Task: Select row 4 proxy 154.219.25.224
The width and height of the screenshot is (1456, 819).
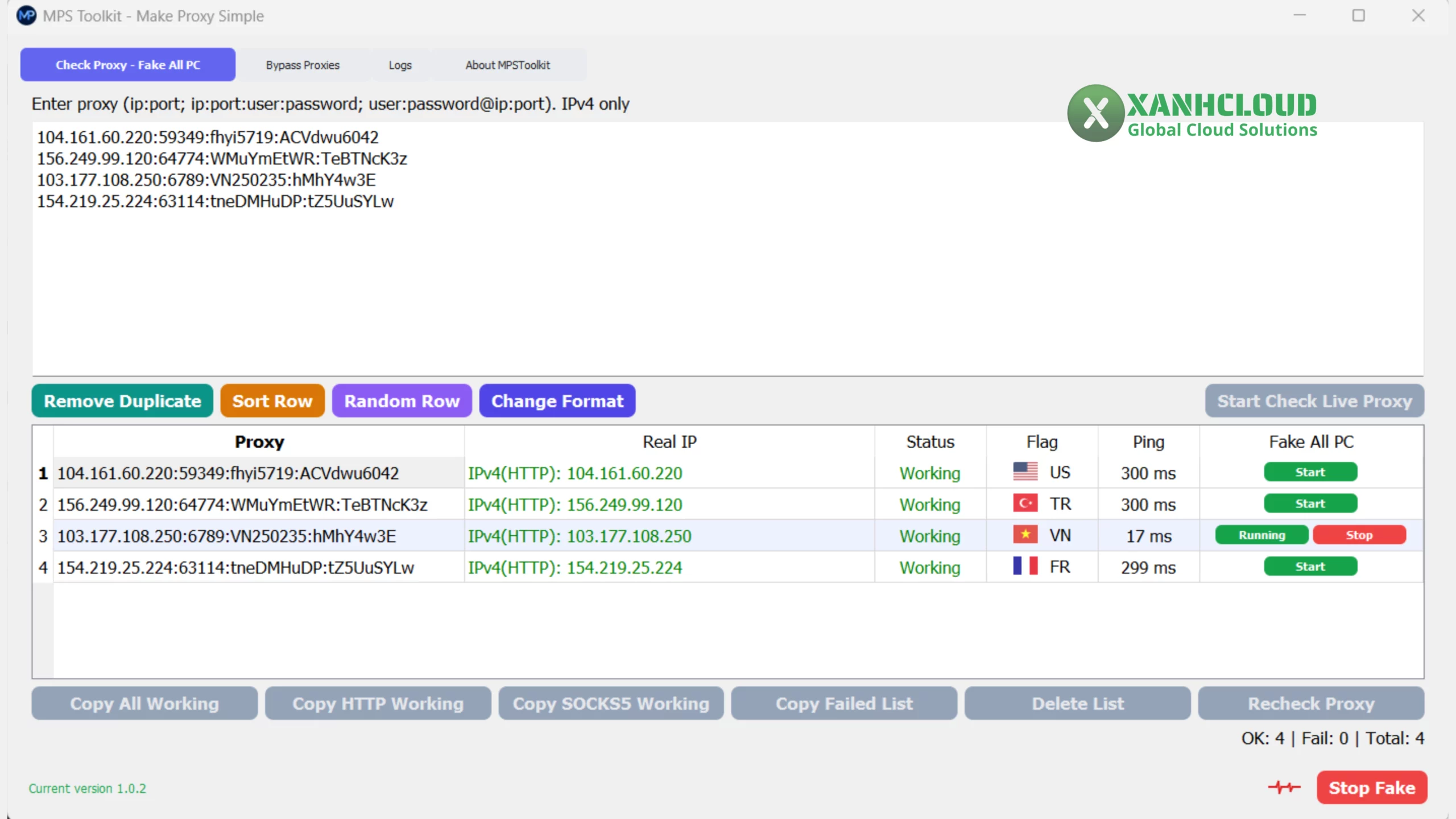Action: [235, 568]
